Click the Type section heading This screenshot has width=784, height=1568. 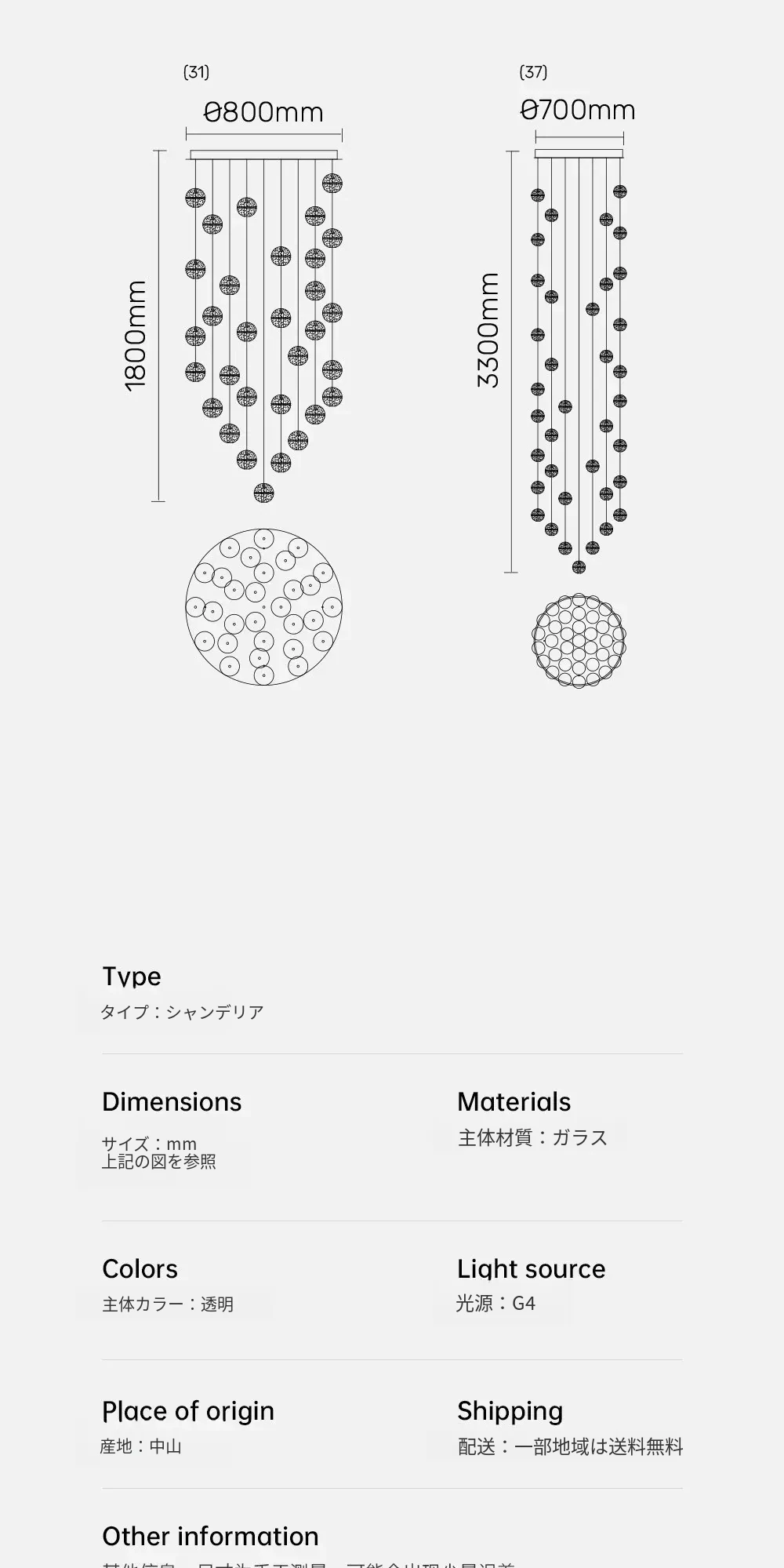(x=132, y=977)
